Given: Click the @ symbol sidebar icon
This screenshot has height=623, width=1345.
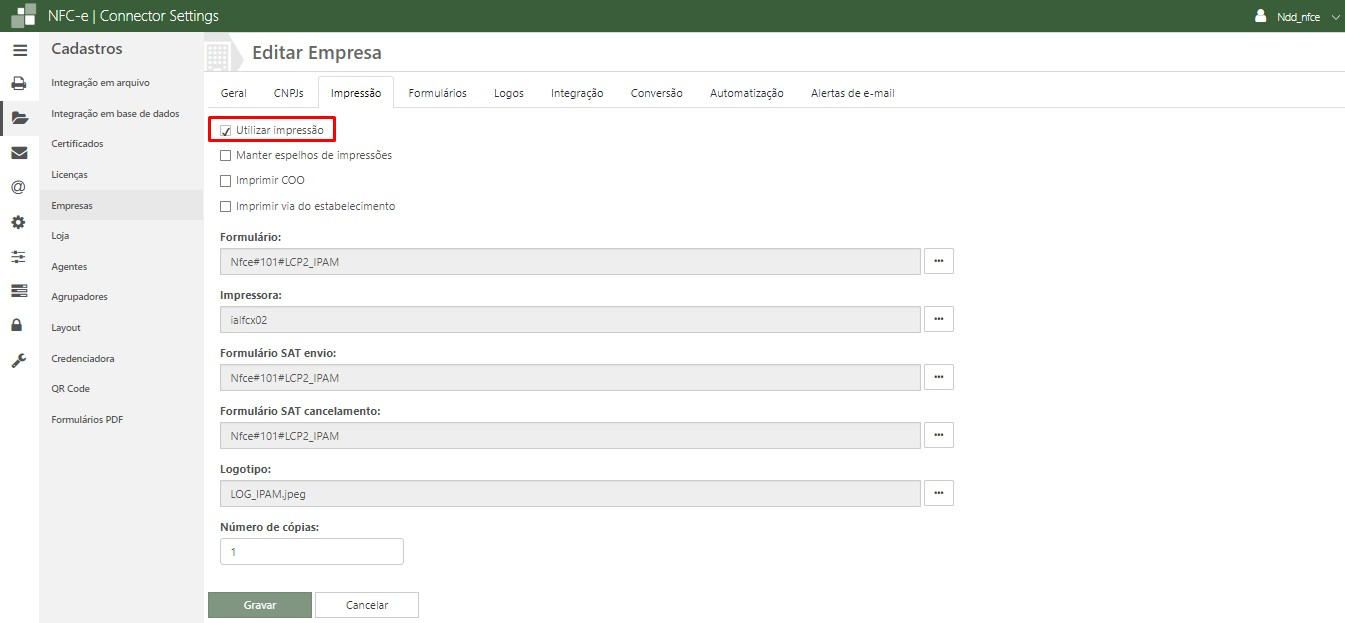Looking at the screenshot, I should point(18,187).
